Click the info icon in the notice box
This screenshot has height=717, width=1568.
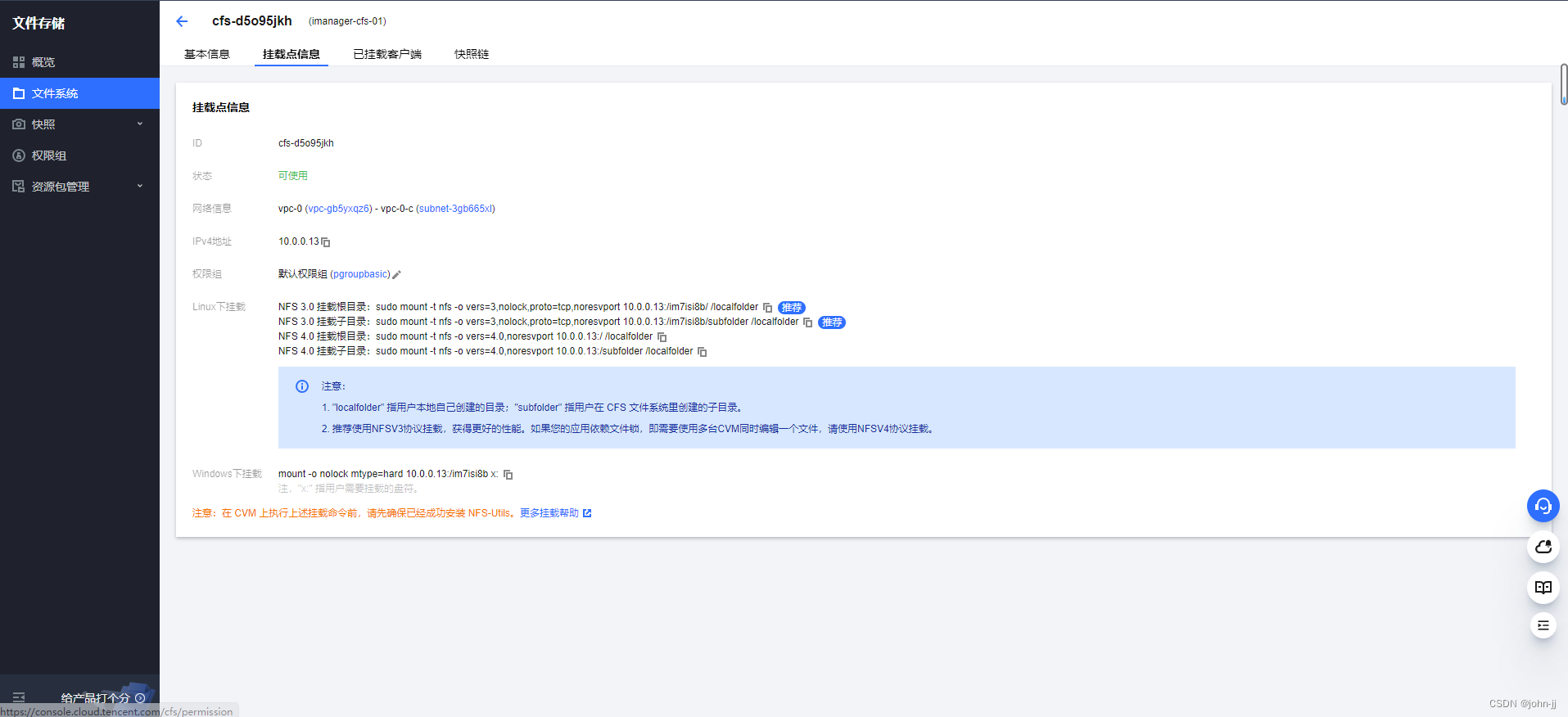302,386
